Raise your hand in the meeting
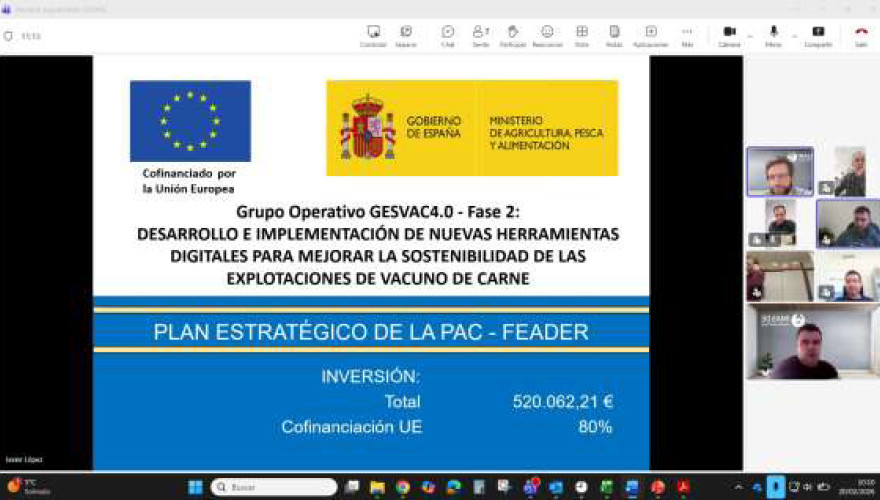 [513, 35]
